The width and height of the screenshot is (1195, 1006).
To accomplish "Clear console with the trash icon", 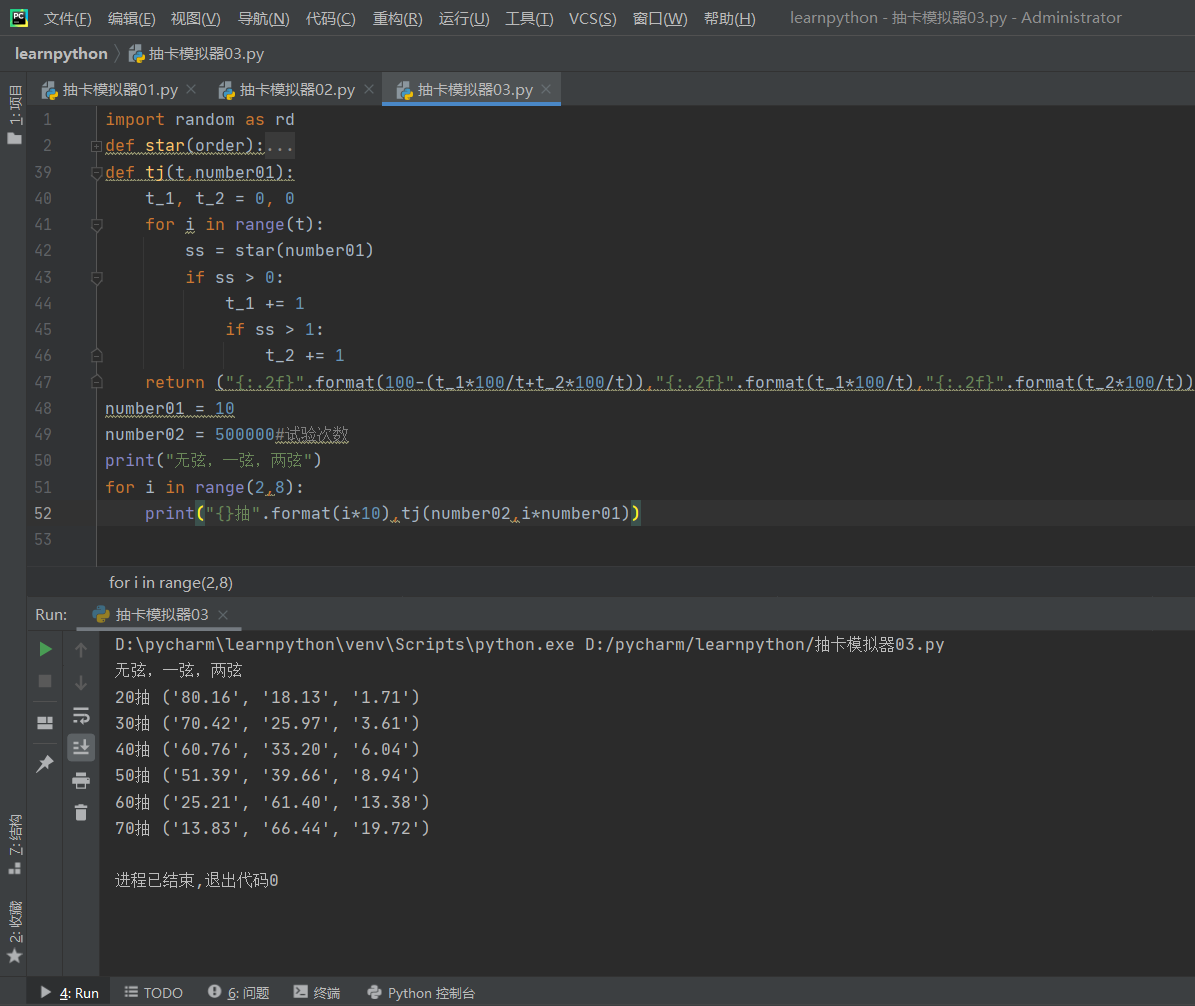I will [x=81, y=812].
